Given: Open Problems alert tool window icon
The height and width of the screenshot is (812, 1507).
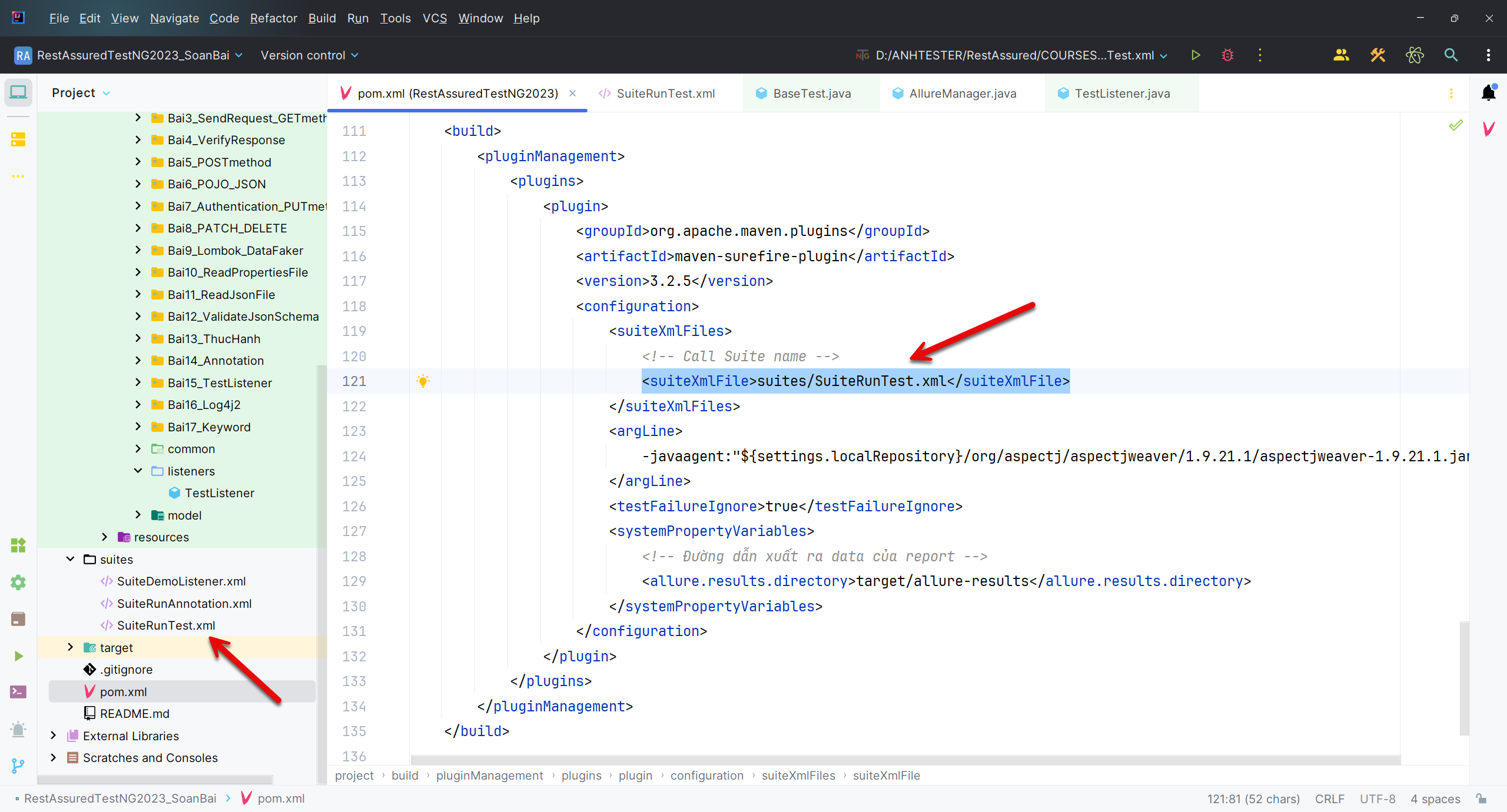Looking at the screenshot, I should (x=18, y=729).
